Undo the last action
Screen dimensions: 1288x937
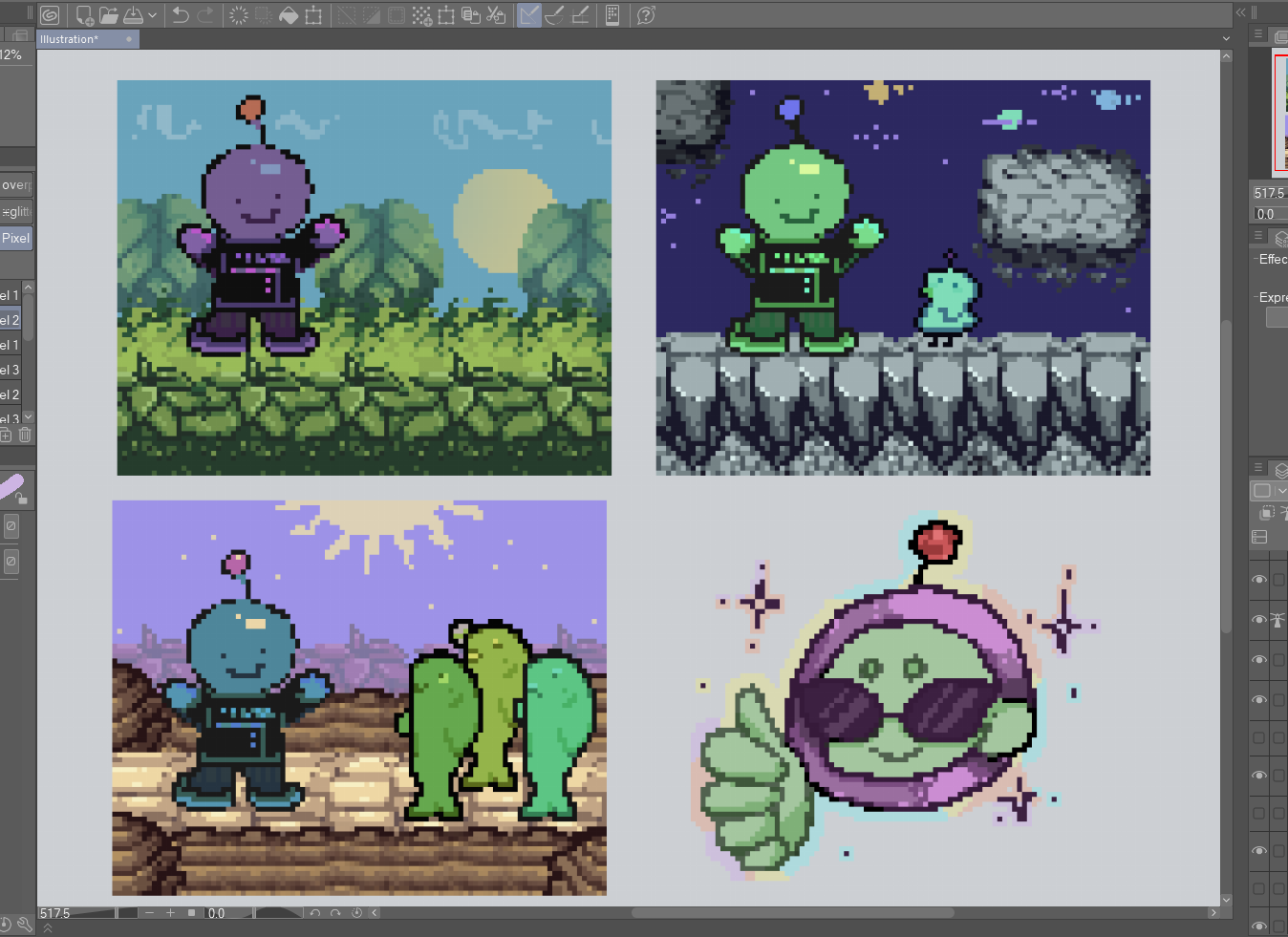(x=180, y=15)
